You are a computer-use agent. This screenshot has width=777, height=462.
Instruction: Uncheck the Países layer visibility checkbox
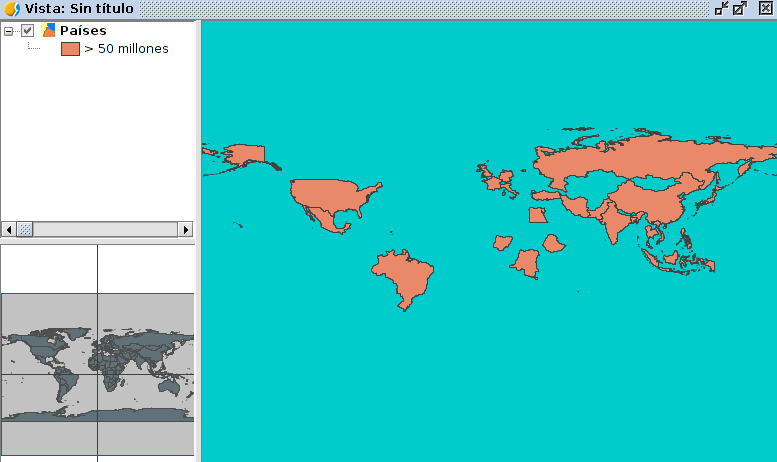(x=28, y=30)
